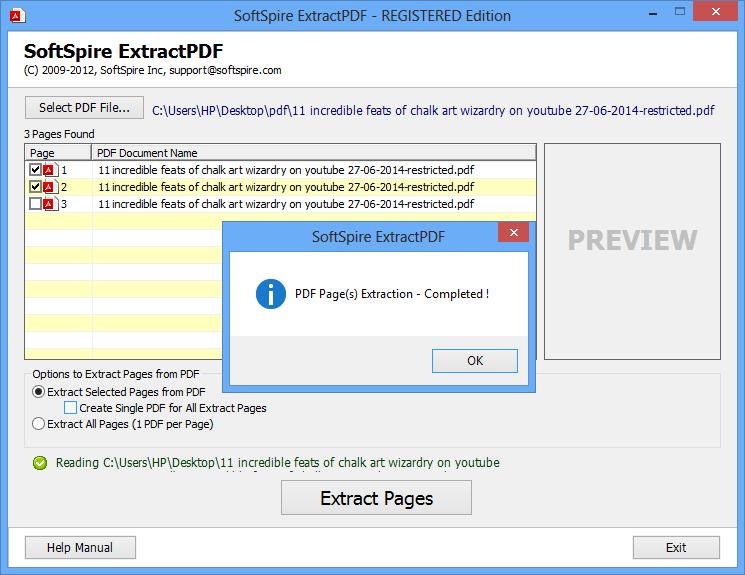Click the app icon in title bar

17,16
